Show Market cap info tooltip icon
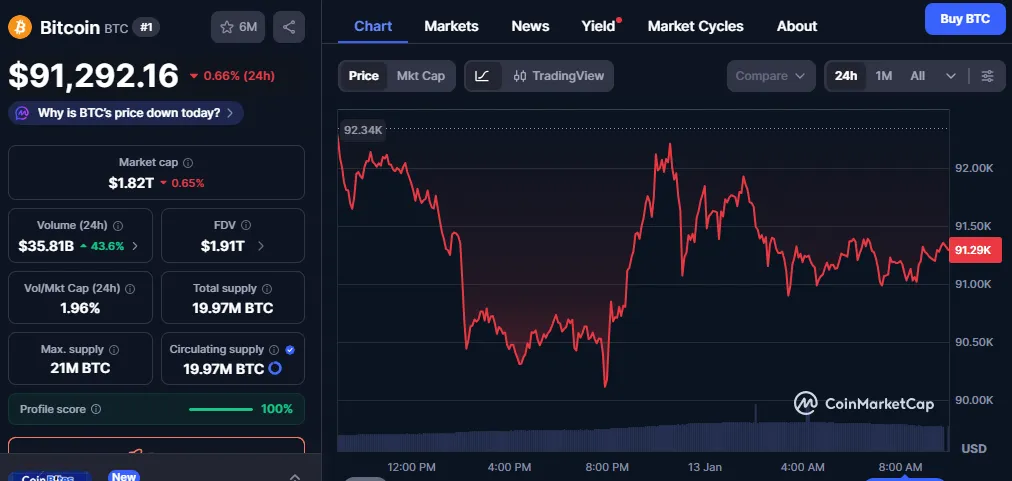This screenshot has height=481, width=1012. pyautogui.click(x=188, y=163)
